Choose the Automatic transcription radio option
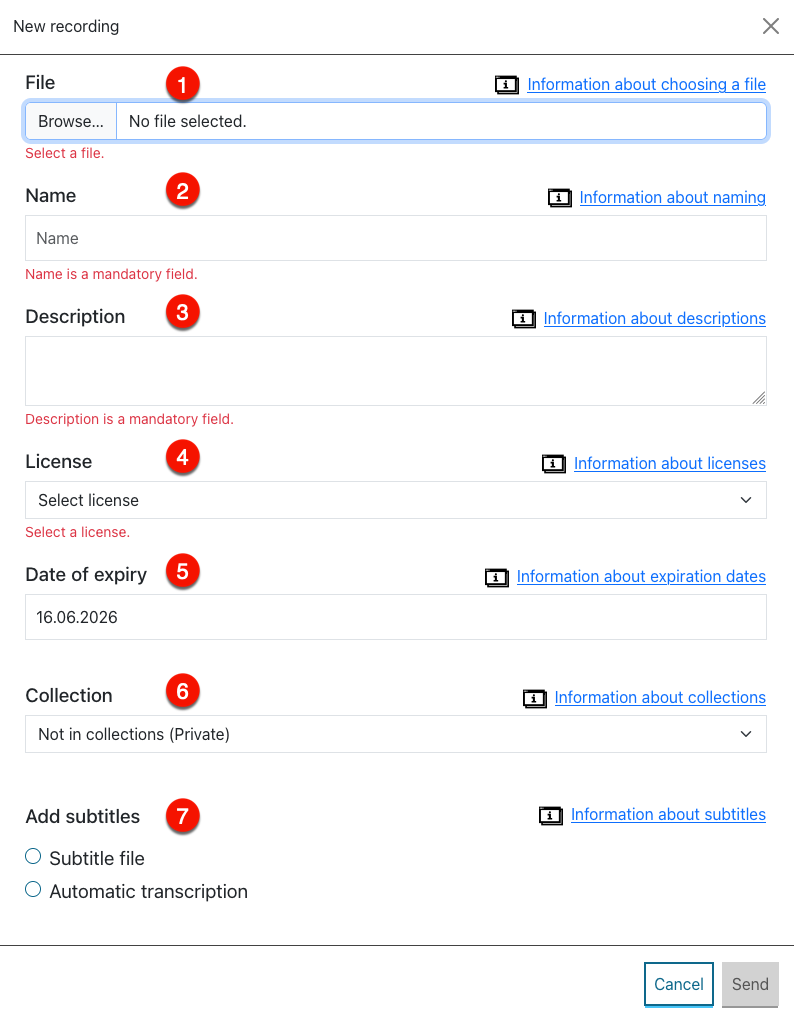Screen dimensions: 794x1022 [33, 889]
